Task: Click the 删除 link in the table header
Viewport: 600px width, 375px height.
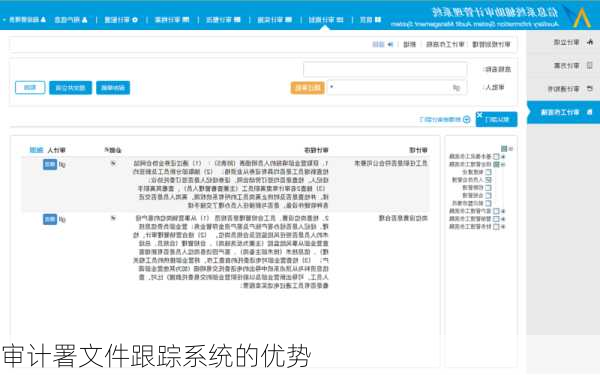Action: (x=37, y=150)
